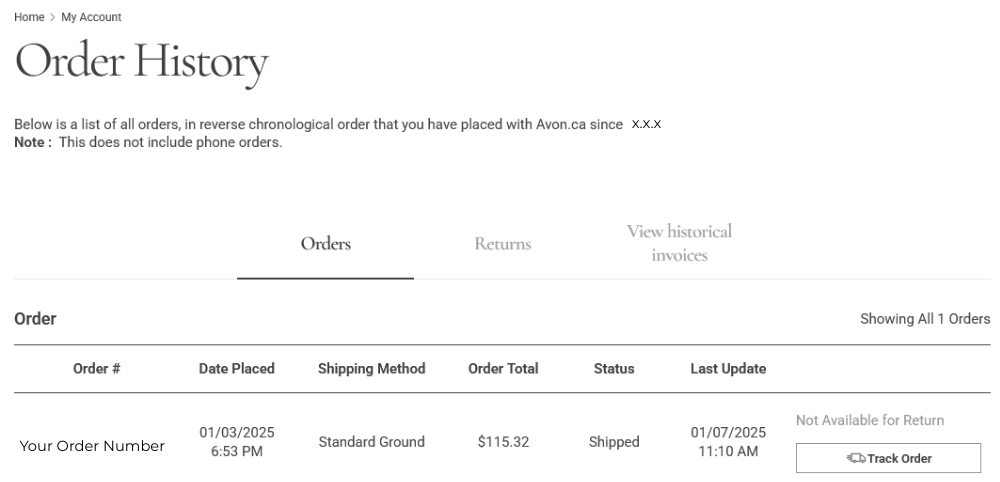This screenshot has height=482, width=1000.
Task: Click the Last Update column header
Action: pyautogui.click(x=728, y=369)
